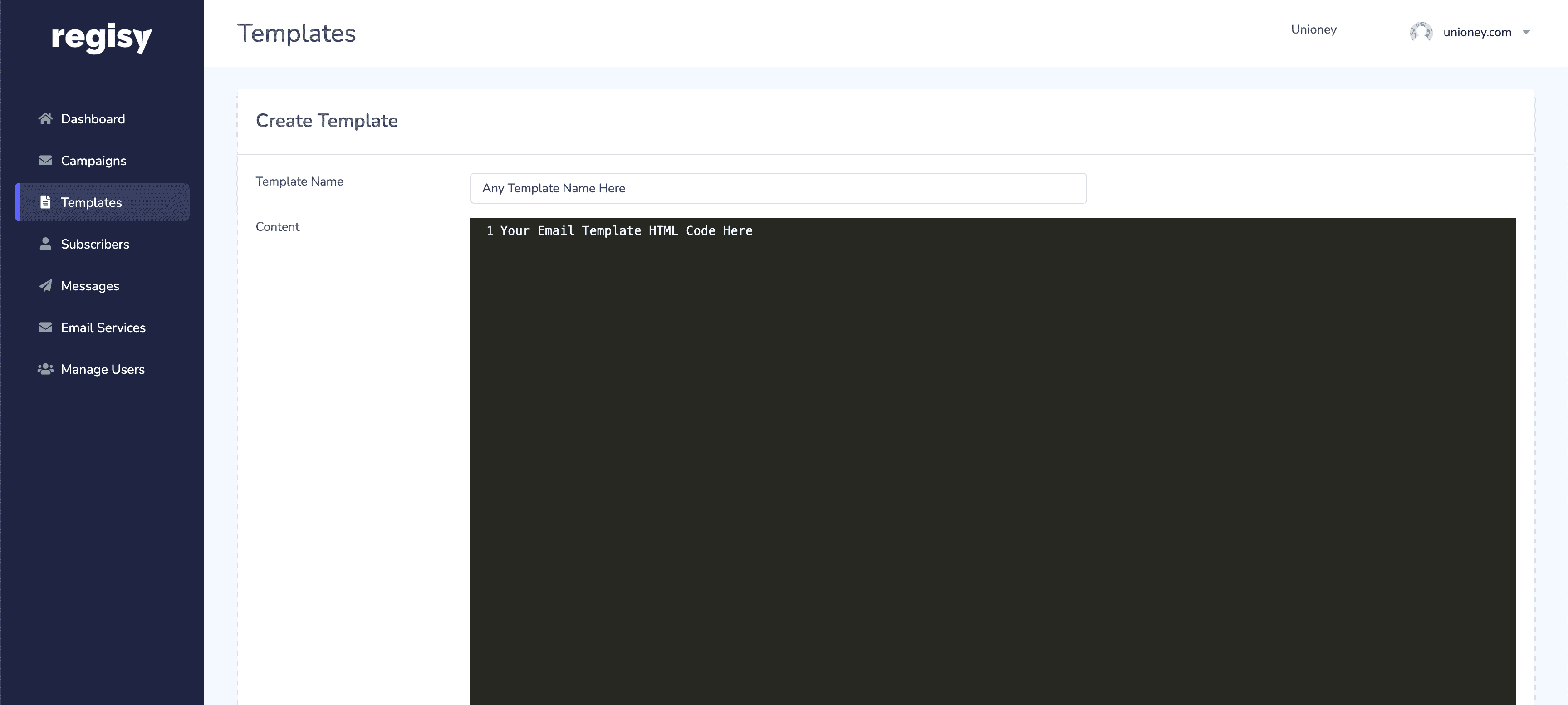Open the Dashboard menu item

93,119
